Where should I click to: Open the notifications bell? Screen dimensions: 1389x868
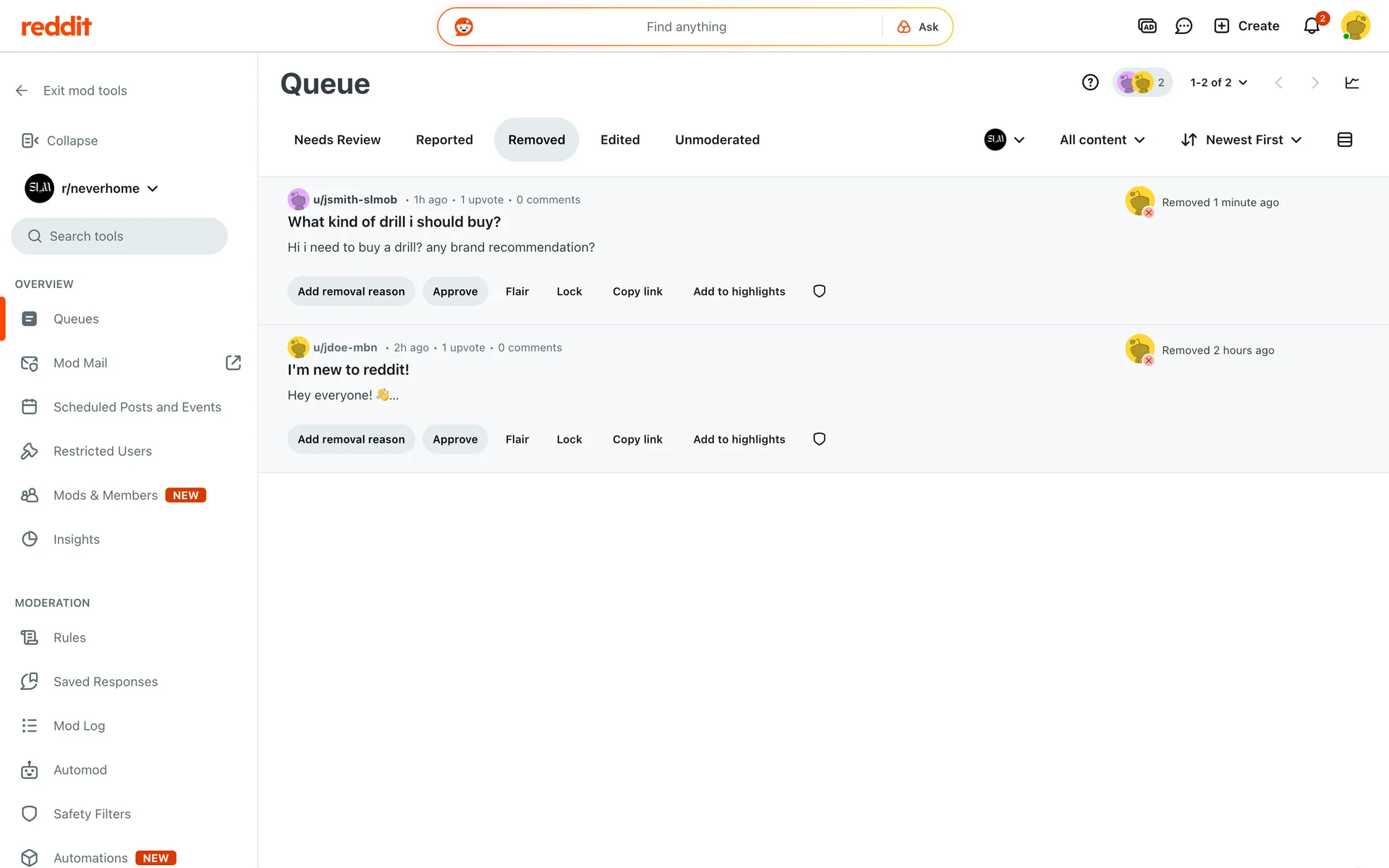coord(1312,27)
